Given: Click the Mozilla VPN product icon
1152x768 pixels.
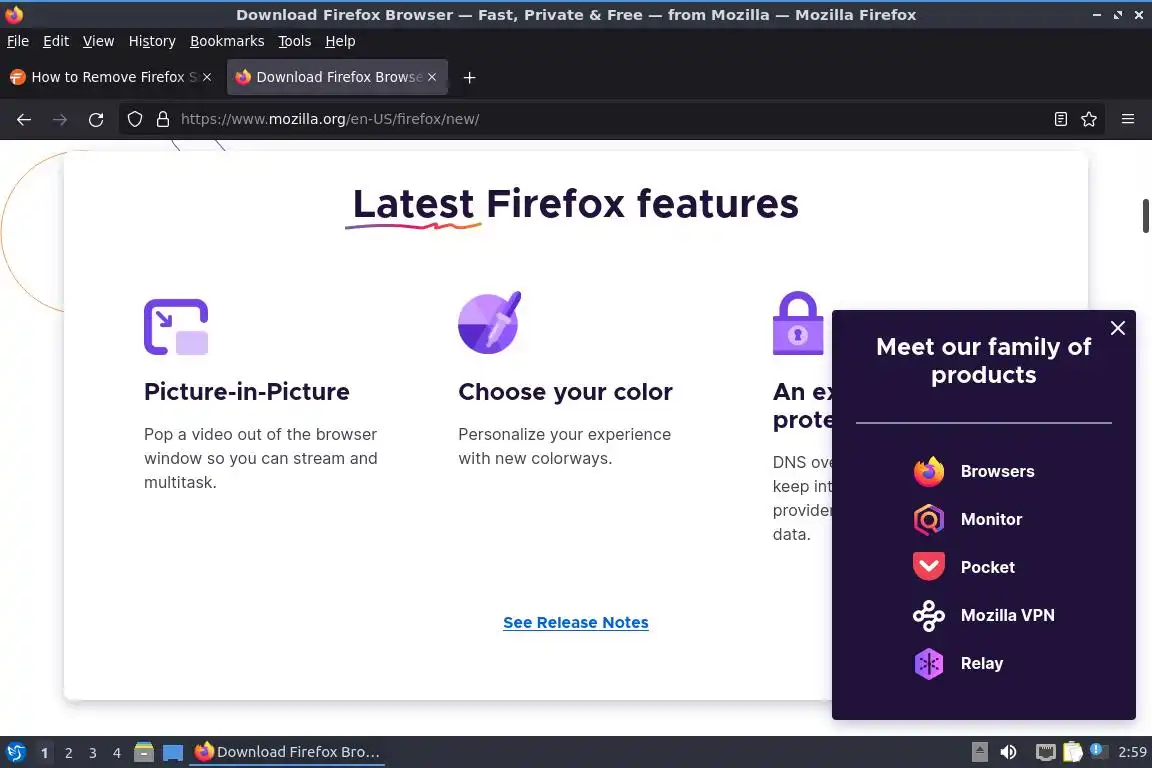Looking at the screenshot, I should point(929,615).
